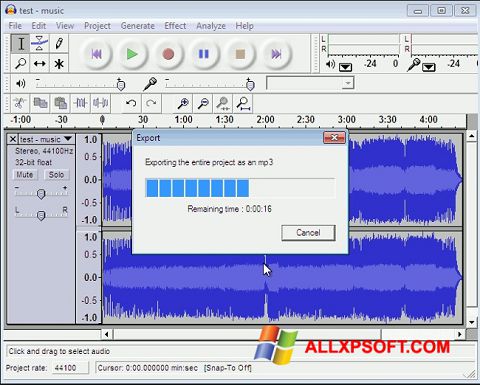
Task: Mute the test - music track
Action: [25, 175]
